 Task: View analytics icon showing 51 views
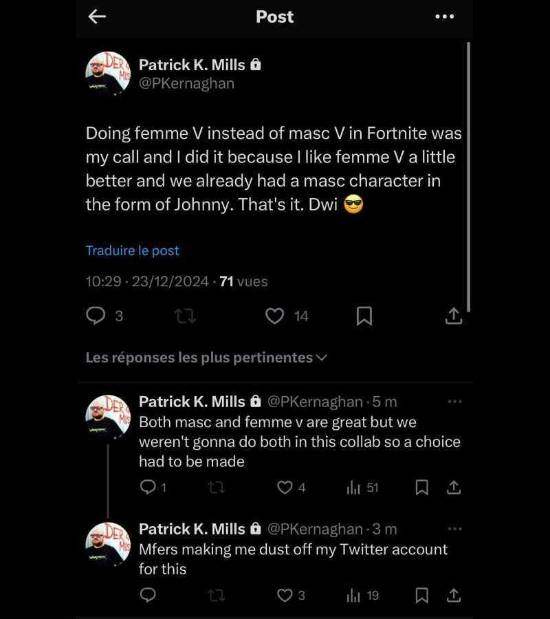pyautogui.click(x=353, y=488)
